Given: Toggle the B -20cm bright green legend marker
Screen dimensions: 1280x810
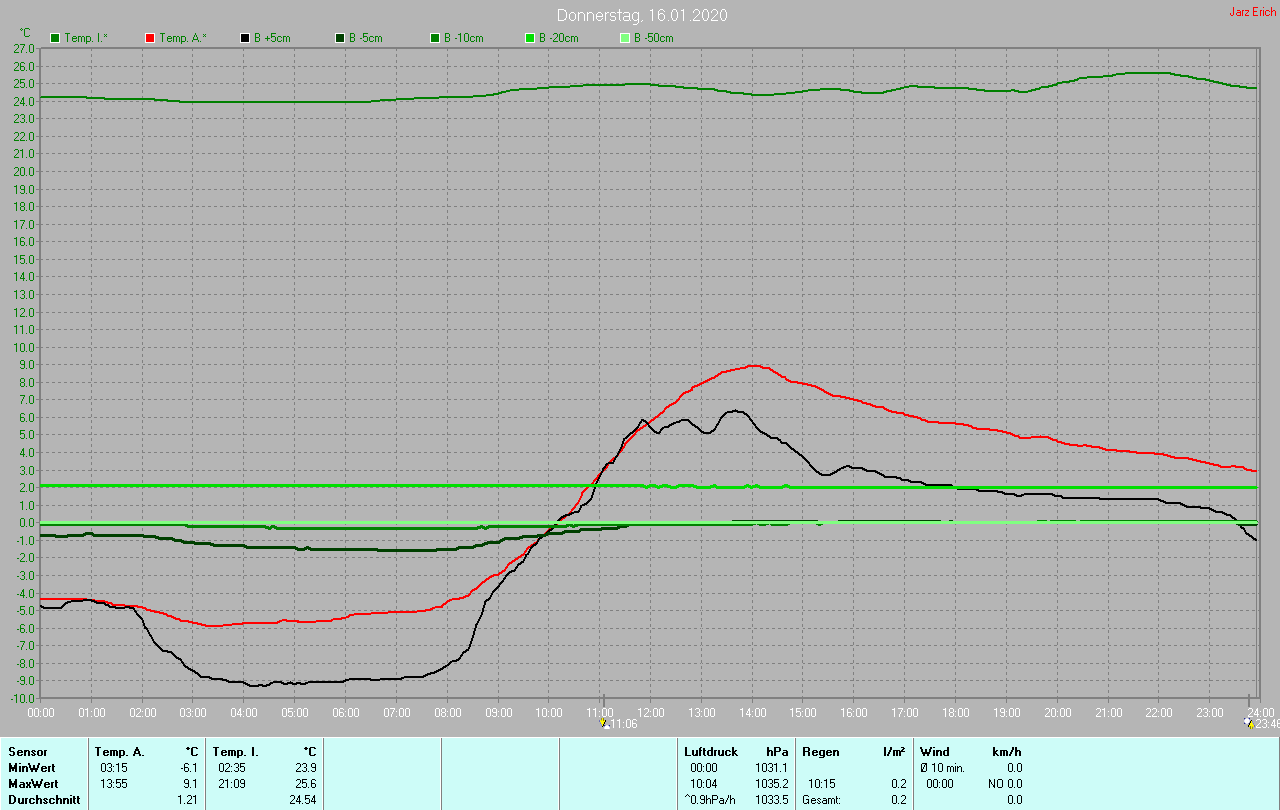Looking at the screenshot, I should coord(530,38).
